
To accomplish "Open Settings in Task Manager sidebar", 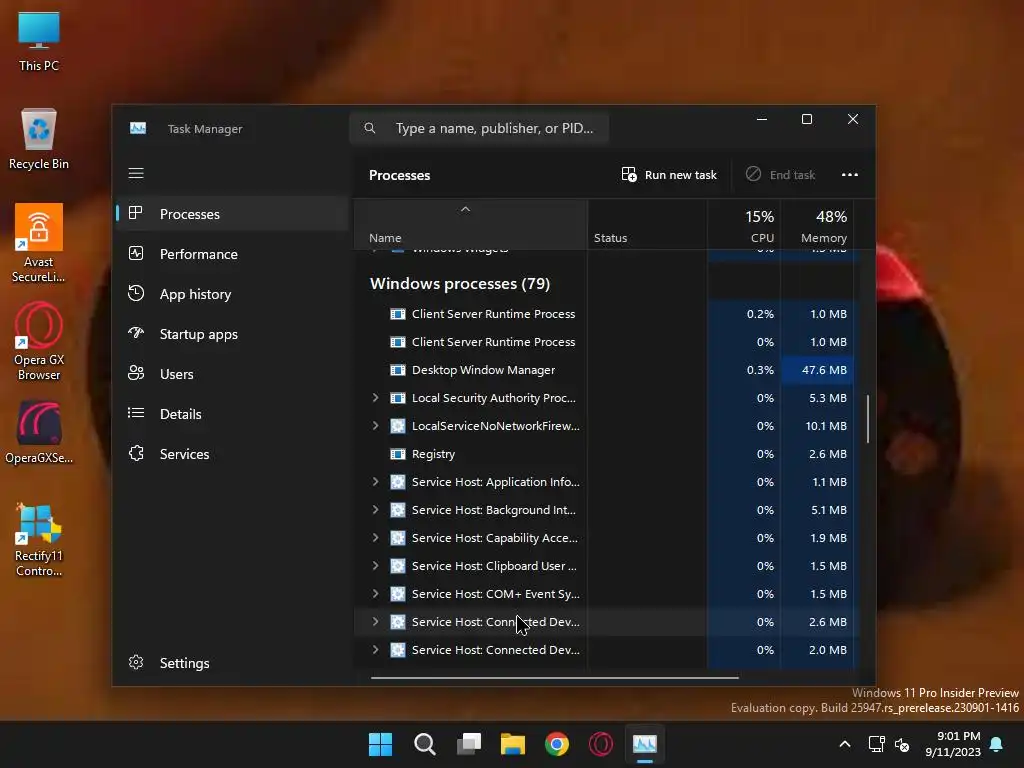I will (232, 663).
